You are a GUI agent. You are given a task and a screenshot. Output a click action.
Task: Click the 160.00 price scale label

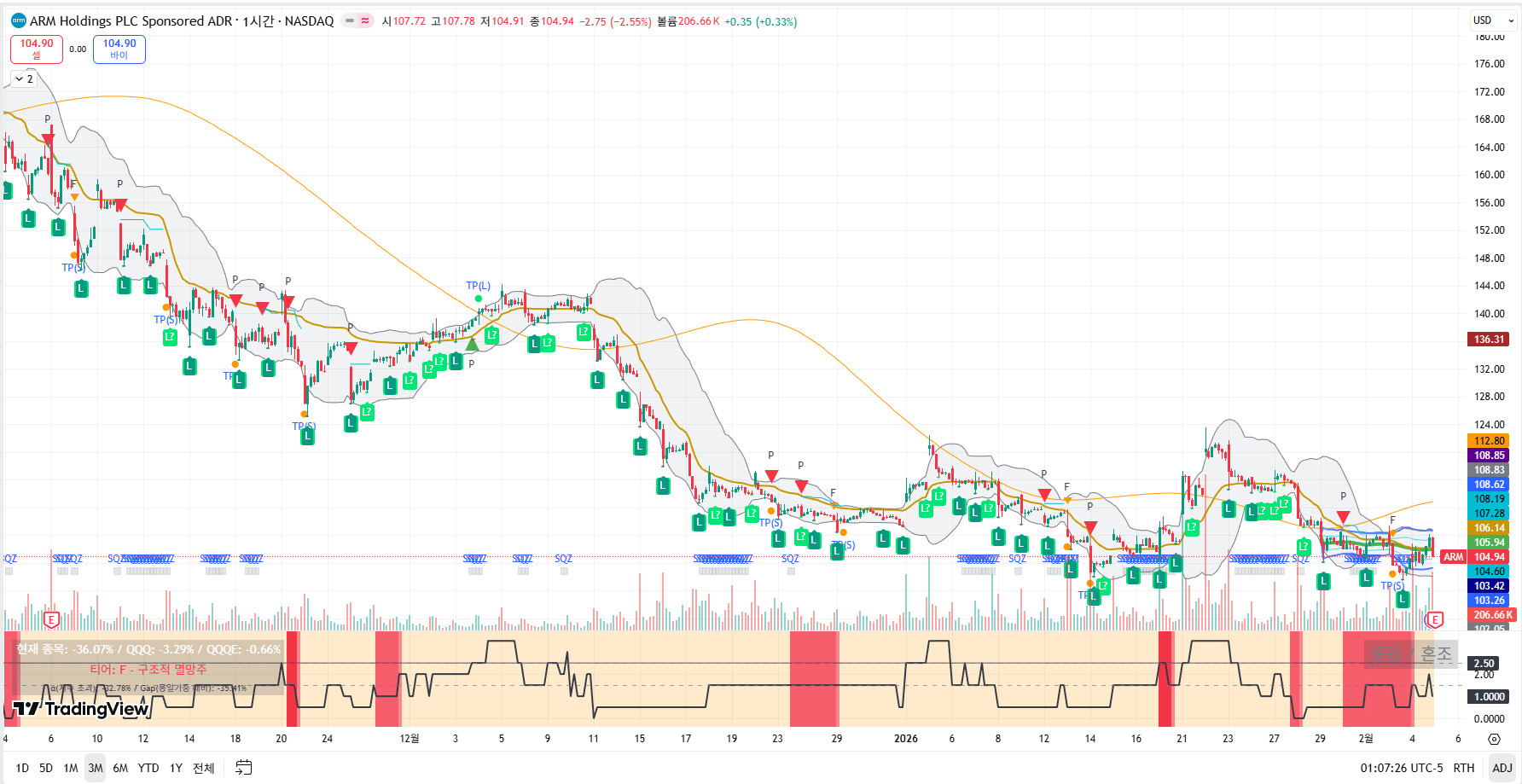(1490, 175)
